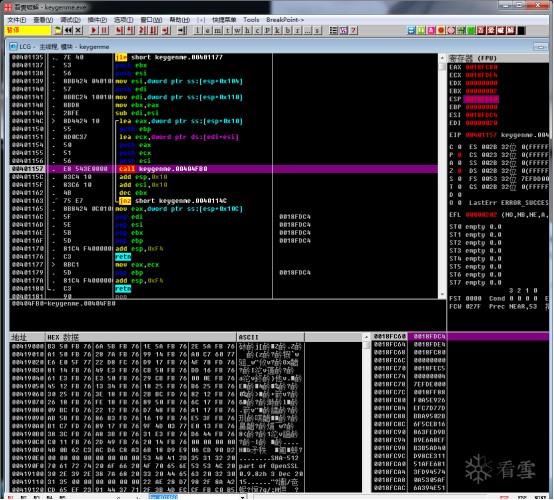The height and width of the screenshot is (500, 554).
Task: Click the red question mark help icon
Action: [354, 30]
